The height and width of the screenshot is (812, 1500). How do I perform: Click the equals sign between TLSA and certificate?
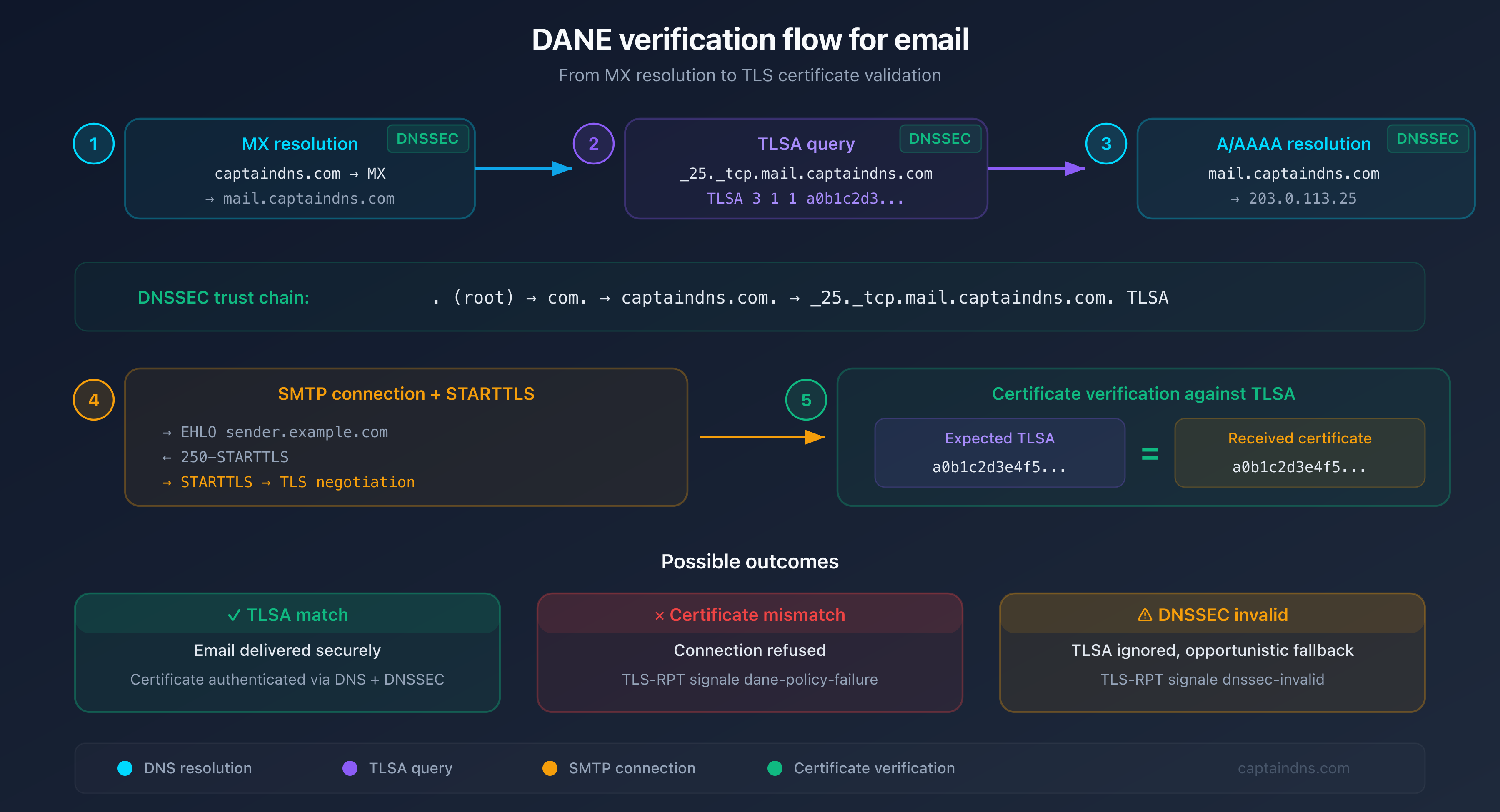(1151, 453)
